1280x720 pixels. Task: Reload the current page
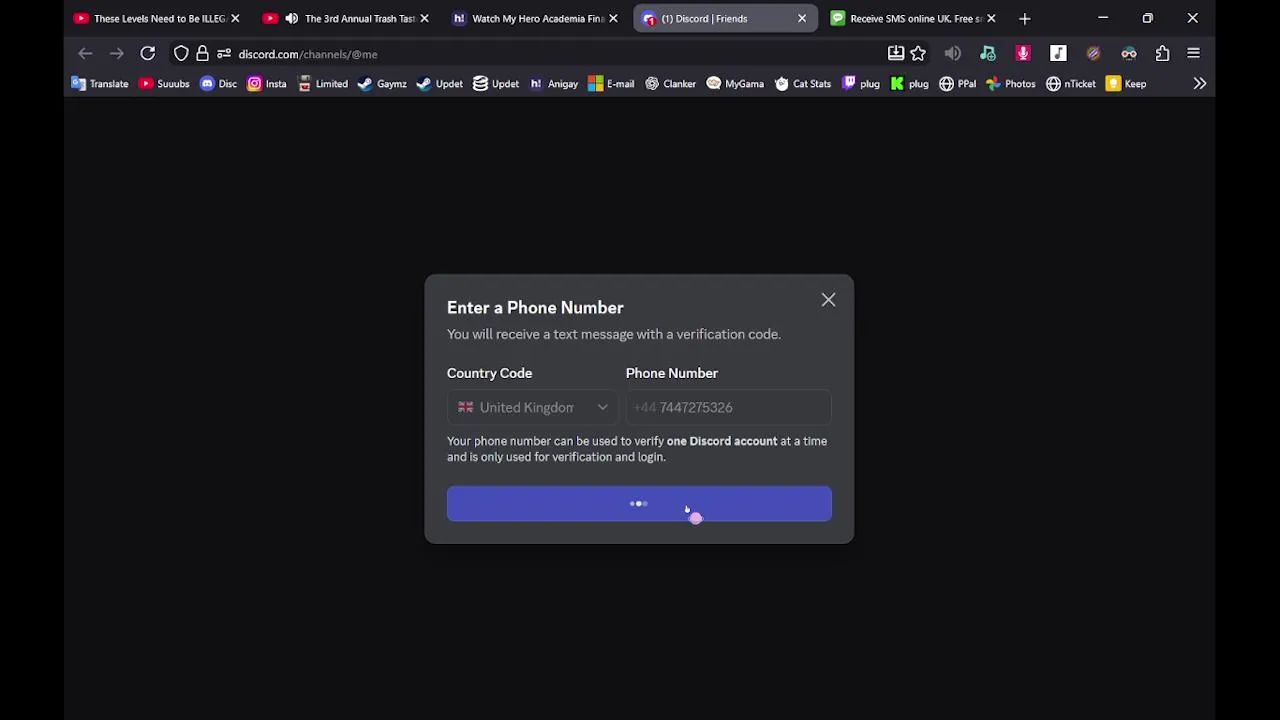(147, 54)
